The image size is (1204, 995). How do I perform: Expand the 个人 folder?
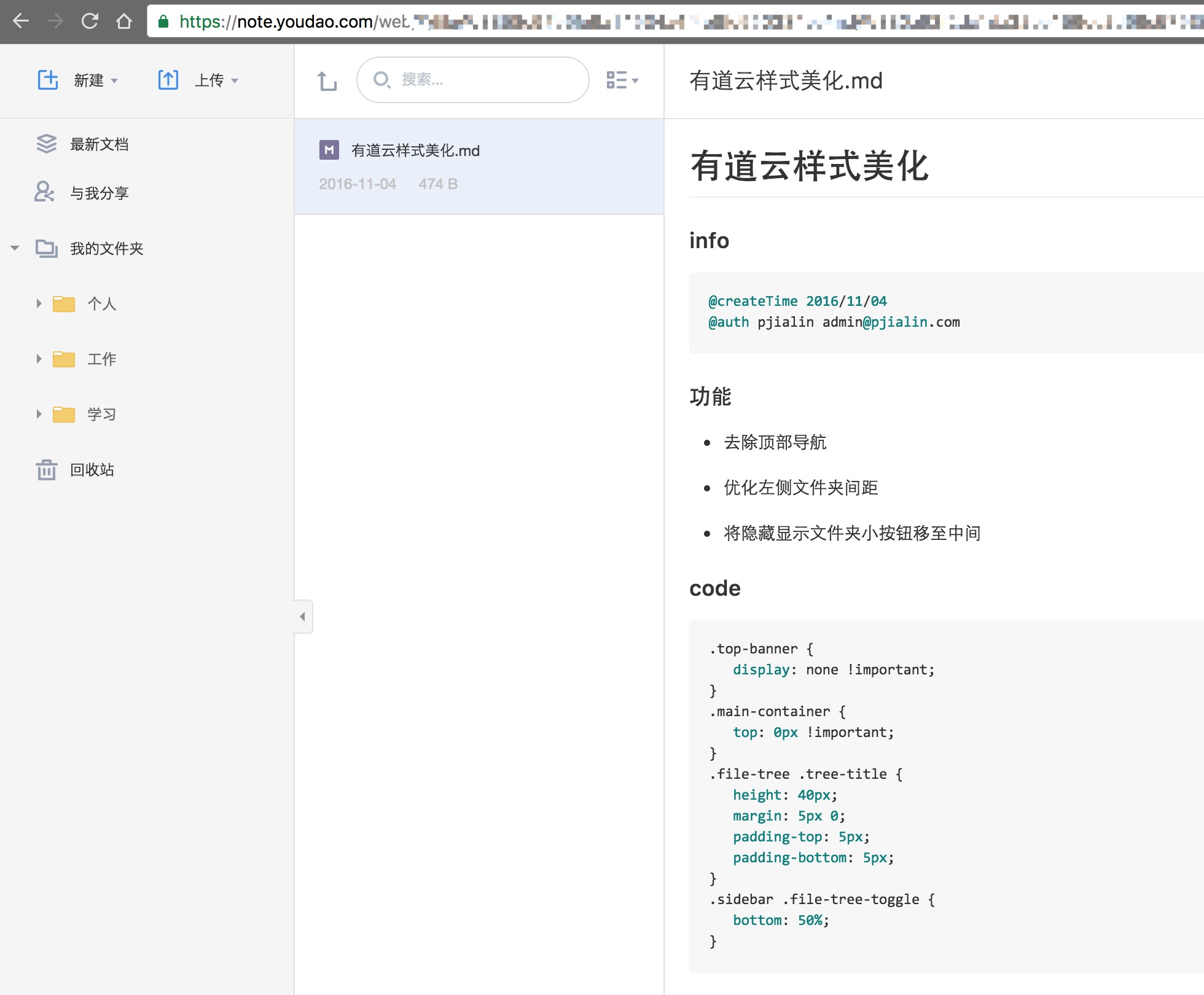tap(39, 303)
